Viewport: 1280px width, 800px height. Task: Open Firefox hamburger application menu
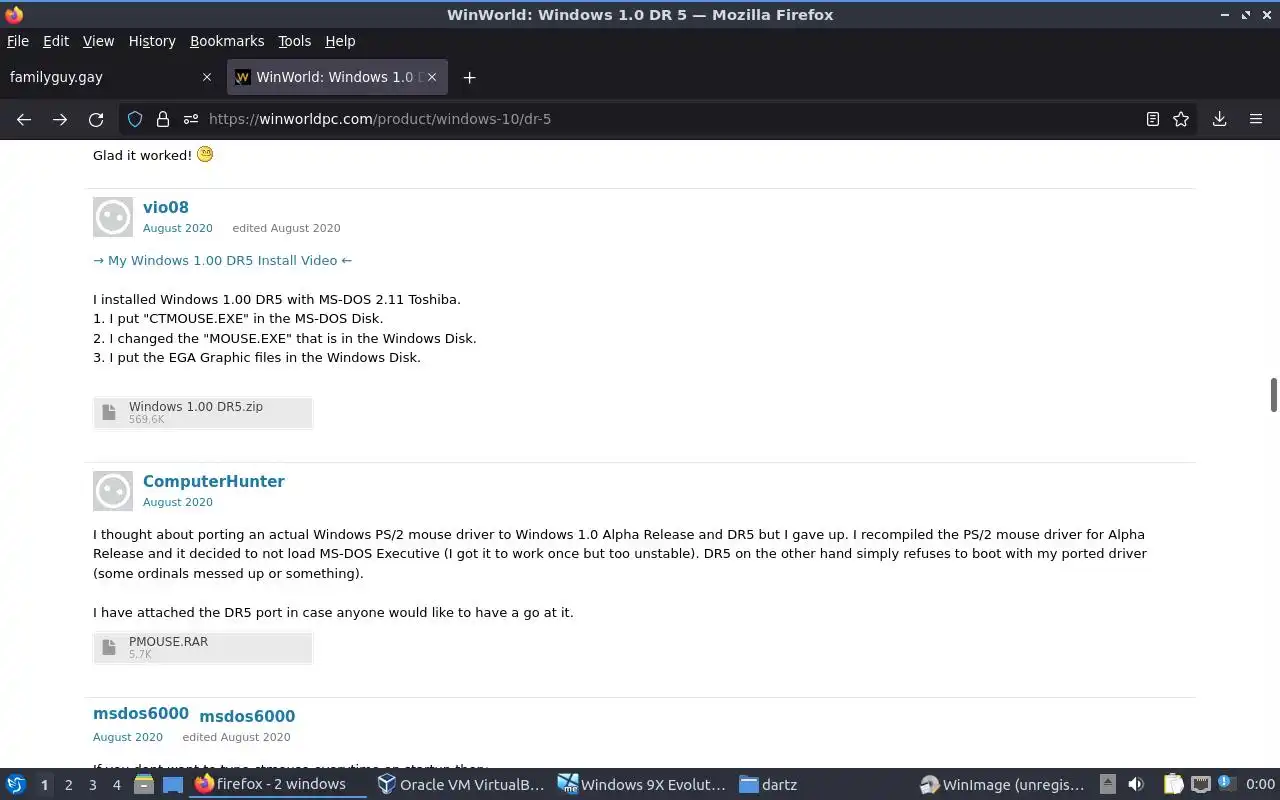tap(1256, 119)
